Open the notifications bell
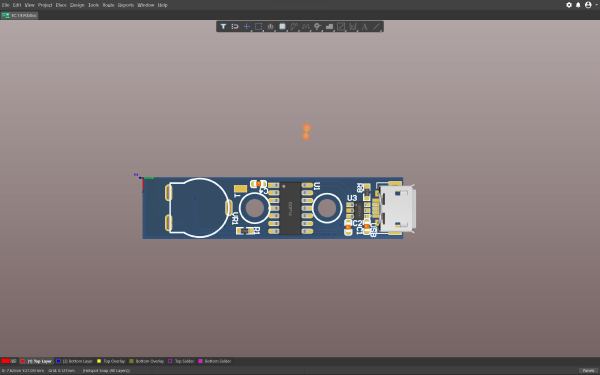Image resolution: width=600 pixels, height=375 pixels. pos(578,5)
